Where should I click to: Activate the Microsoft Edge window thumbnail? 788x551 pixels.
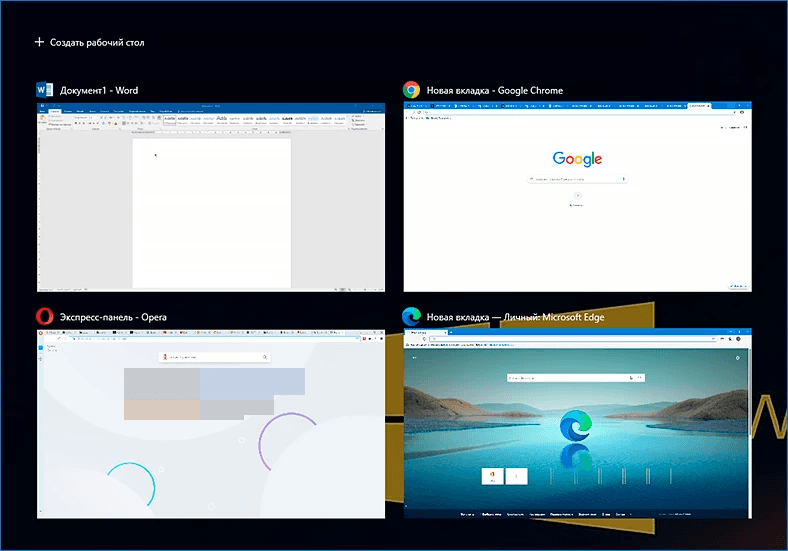pyautogui.click(x=577, y=423)
